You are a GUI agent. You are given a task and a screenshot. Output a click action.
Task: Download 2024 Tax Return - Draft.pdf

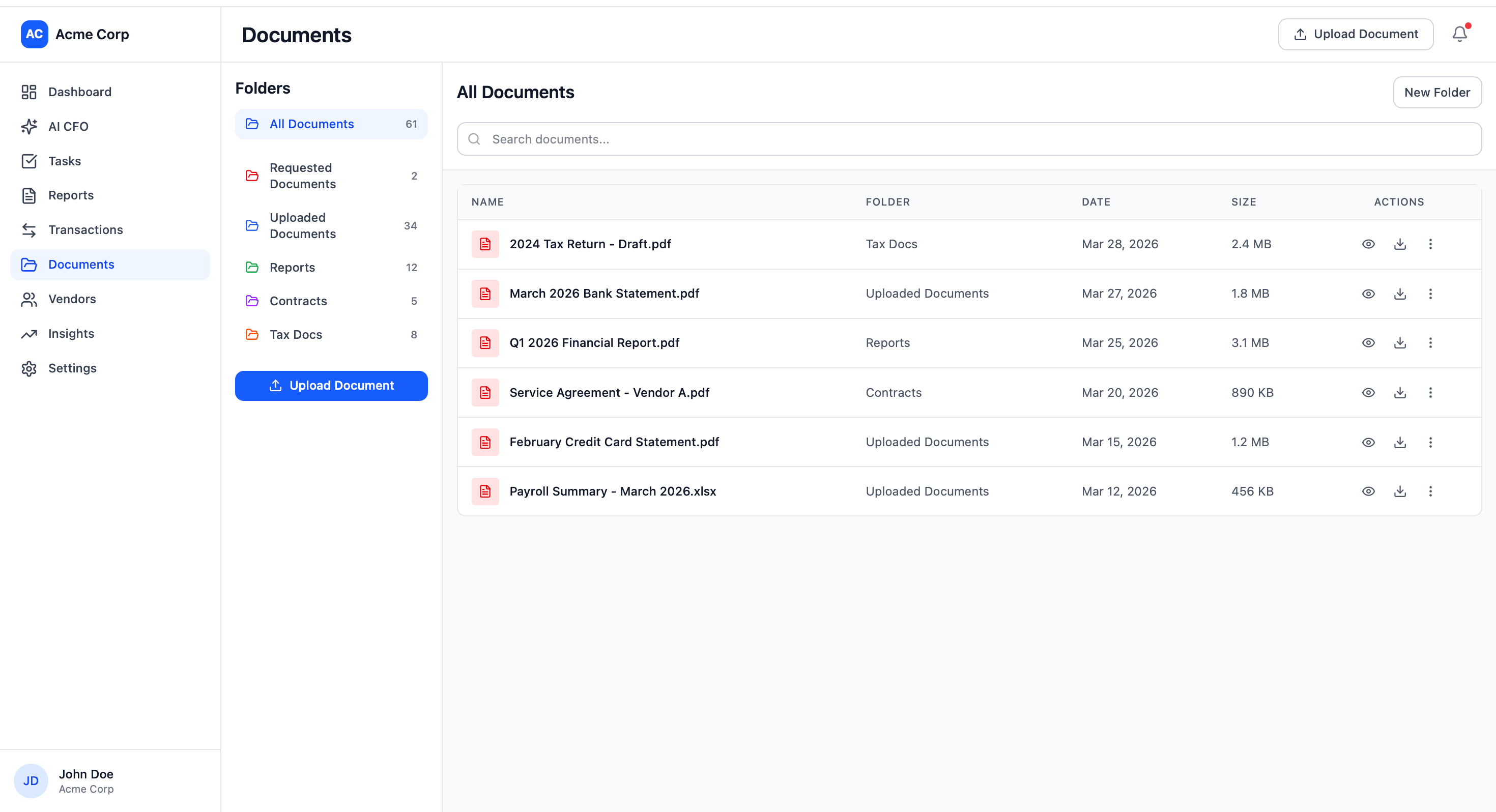(x=1400, y=244)
